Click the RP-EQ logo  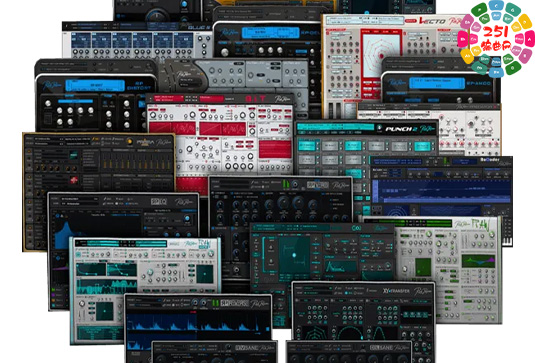click(159, 202)
